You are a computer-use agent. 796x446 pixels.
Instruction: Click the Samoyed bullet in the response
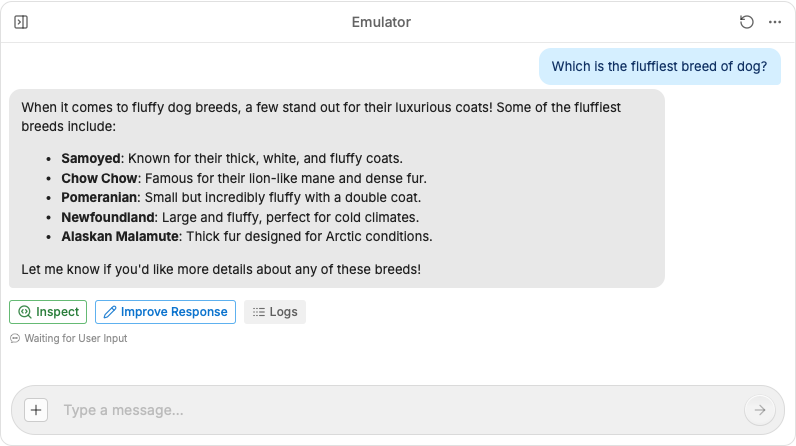pyautogui.click(x=232, y=158)
